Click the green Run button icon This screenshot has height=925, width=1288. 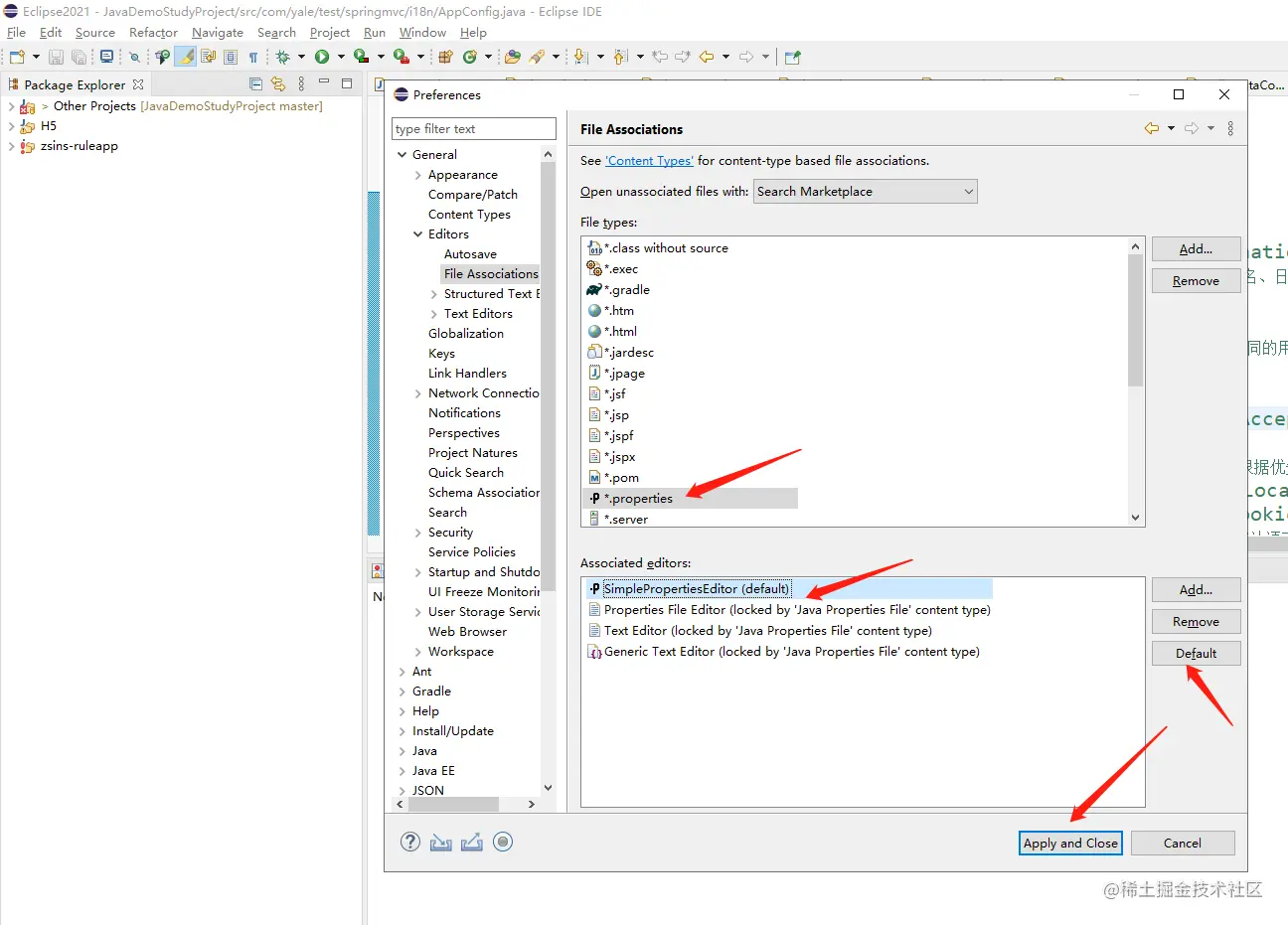point(322,57)
